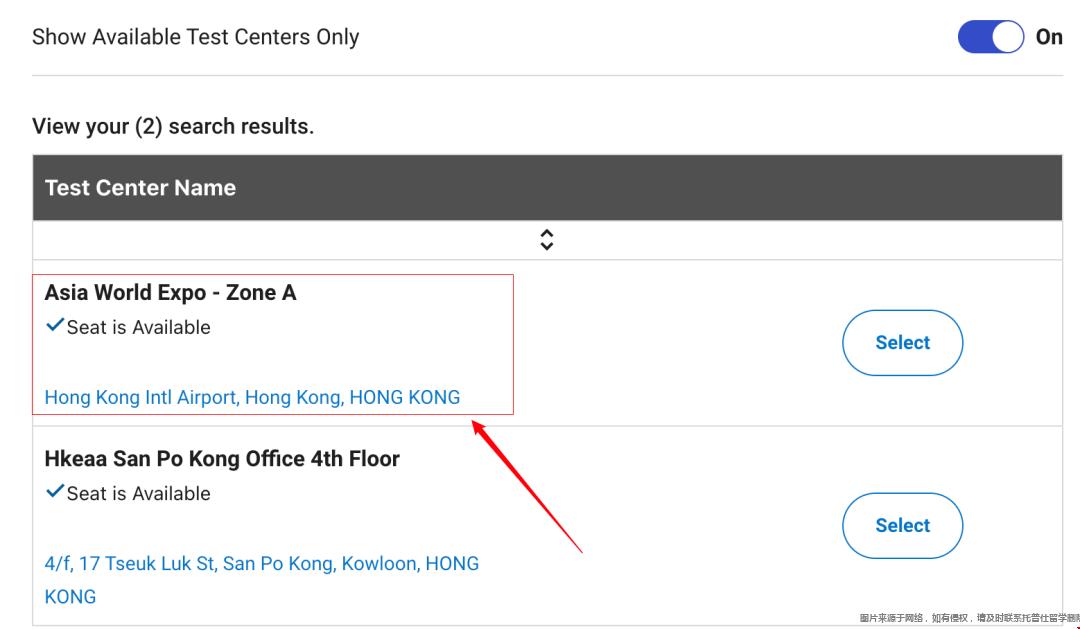Screen dimensions: 1080x629
Task: Select the Hkeaa San Po Kong Office center
Action: 902,526
